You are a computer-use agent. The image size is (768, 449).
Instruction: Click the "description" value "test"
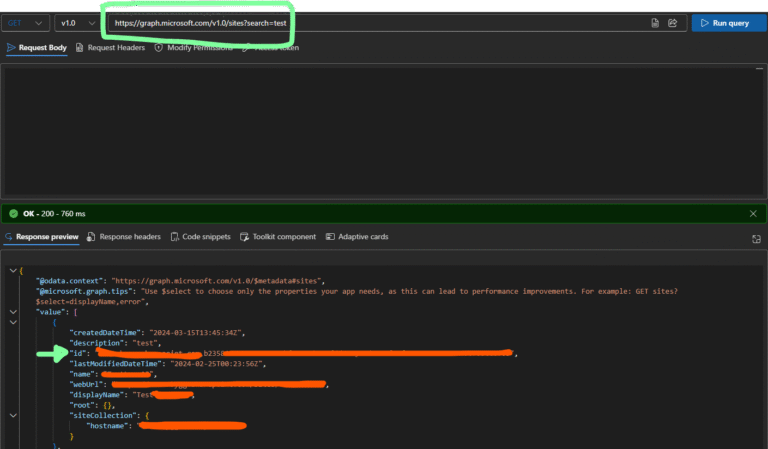pyautogui.click(x=145, y=343)
